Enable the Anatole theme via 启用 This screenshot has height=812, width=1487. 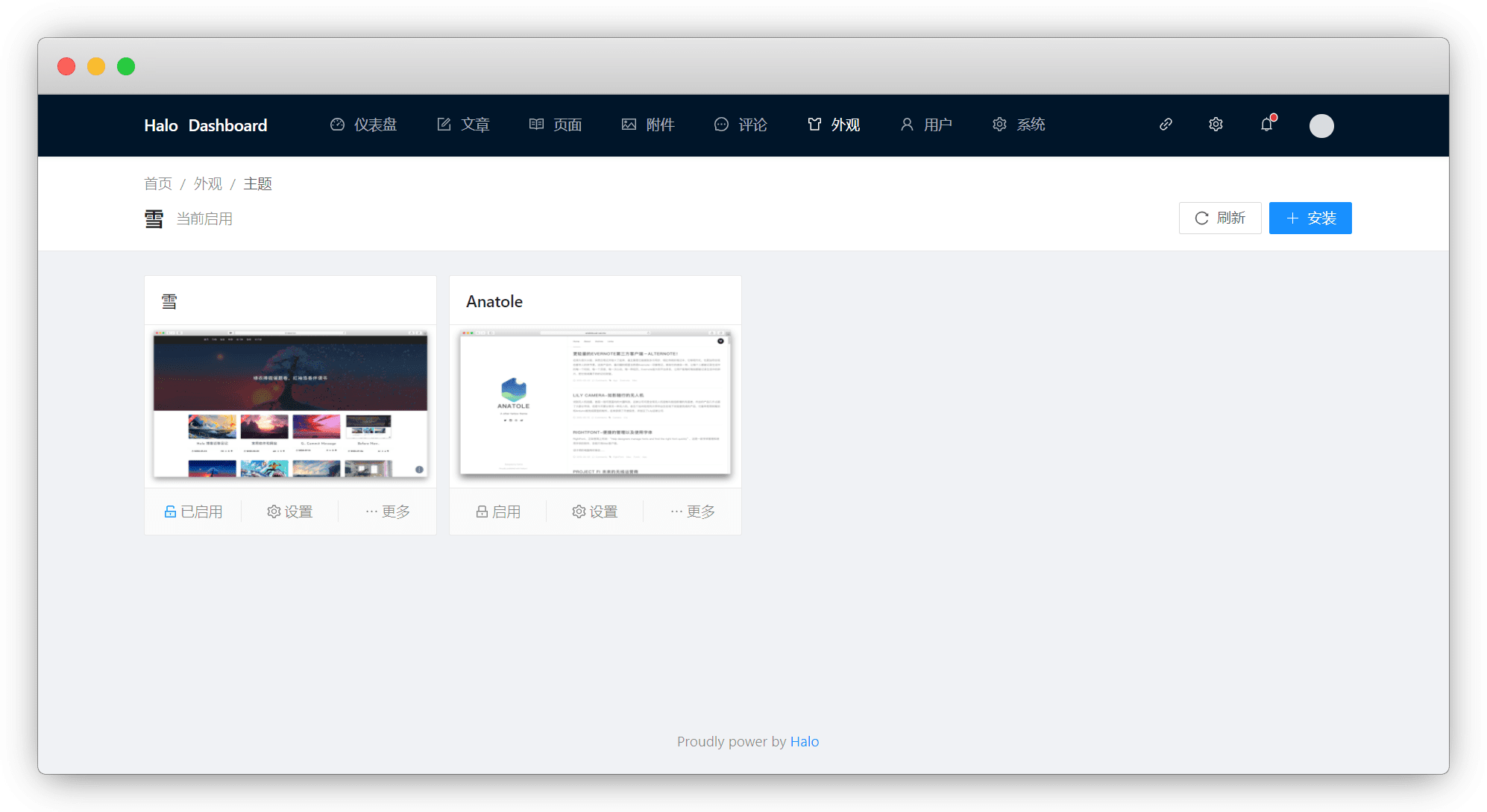(x=497, y=512)
